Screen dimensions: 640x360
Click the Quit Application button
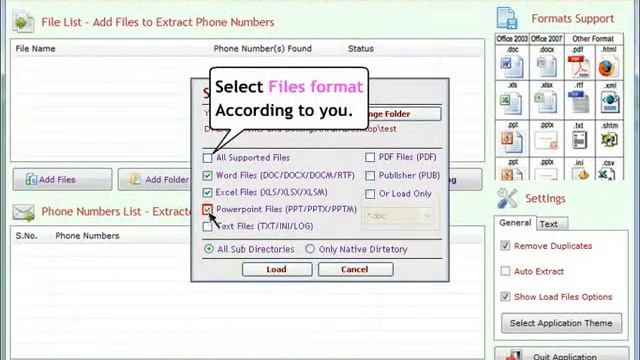[562, 354]
